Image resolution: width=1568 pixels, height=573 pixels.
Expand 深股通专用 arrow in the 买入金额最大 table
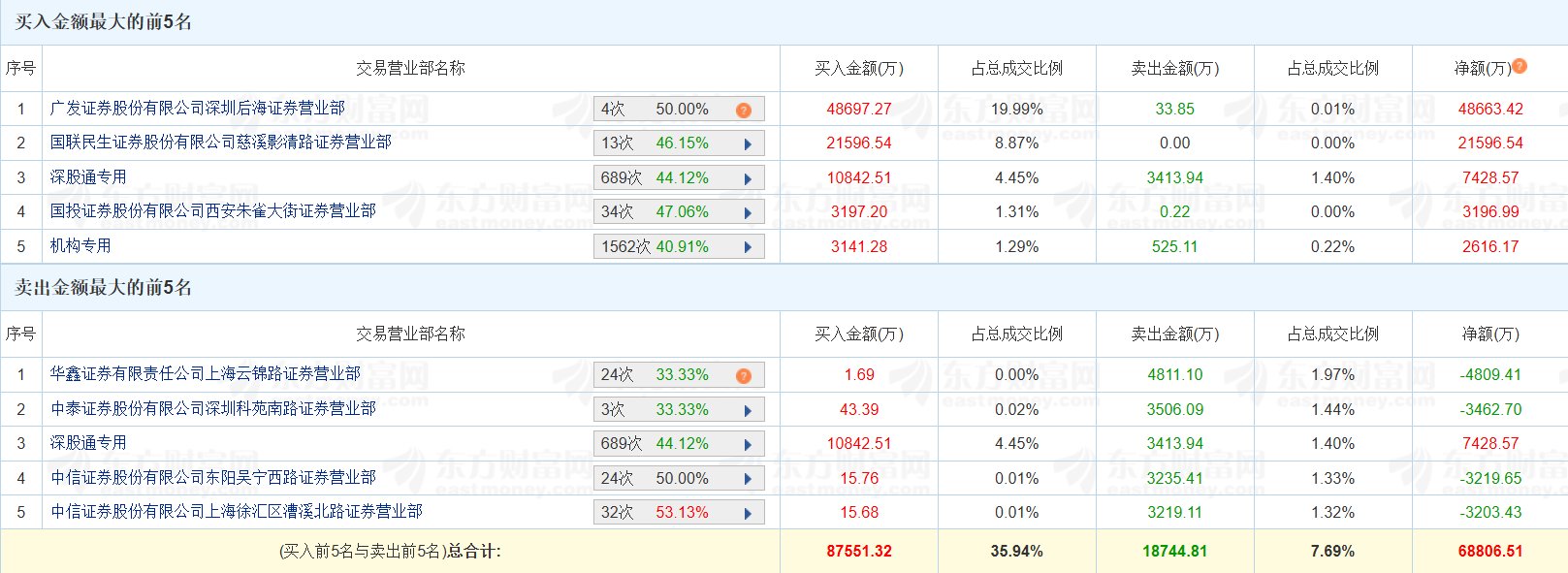[x=748, y=179]
